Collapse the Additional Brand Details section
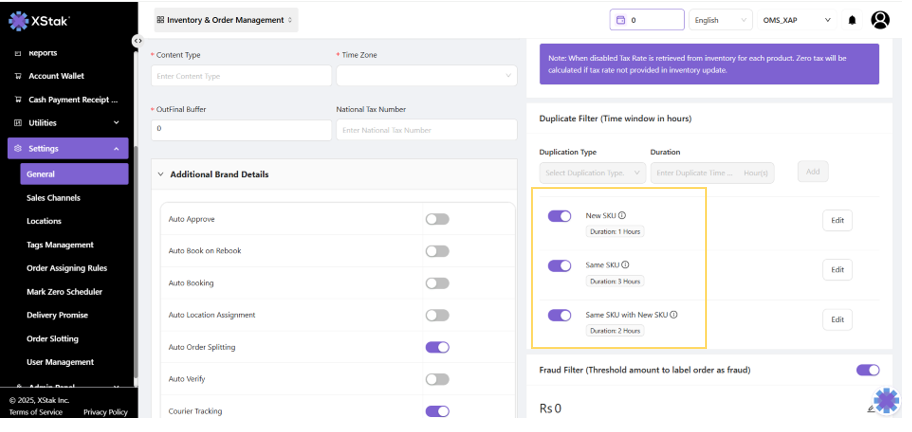The width and height of the screenshot is (912, 432). [161, 175]
